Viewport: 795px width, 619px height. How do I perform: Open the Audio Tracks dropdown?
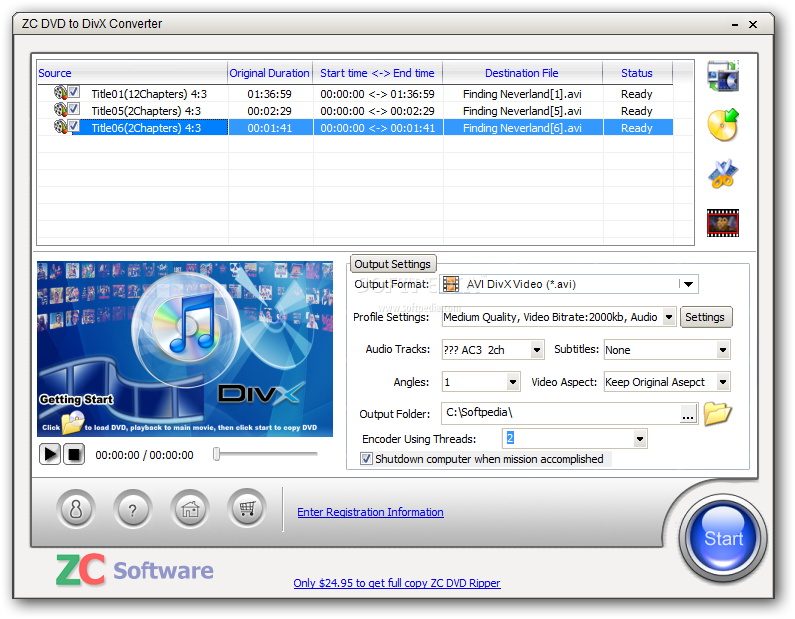pos(537,350)
